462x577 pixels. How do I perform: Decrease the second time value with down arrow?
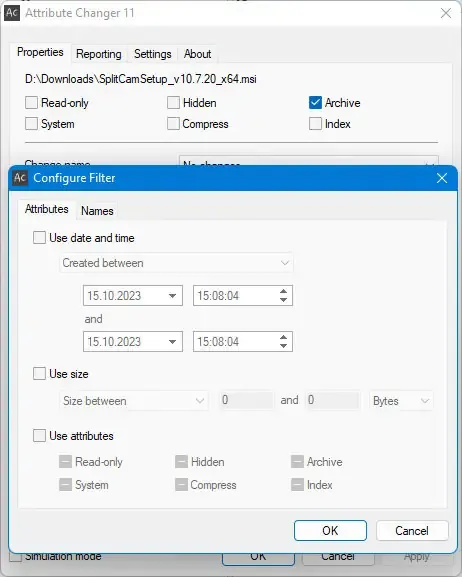coord(283,346)
